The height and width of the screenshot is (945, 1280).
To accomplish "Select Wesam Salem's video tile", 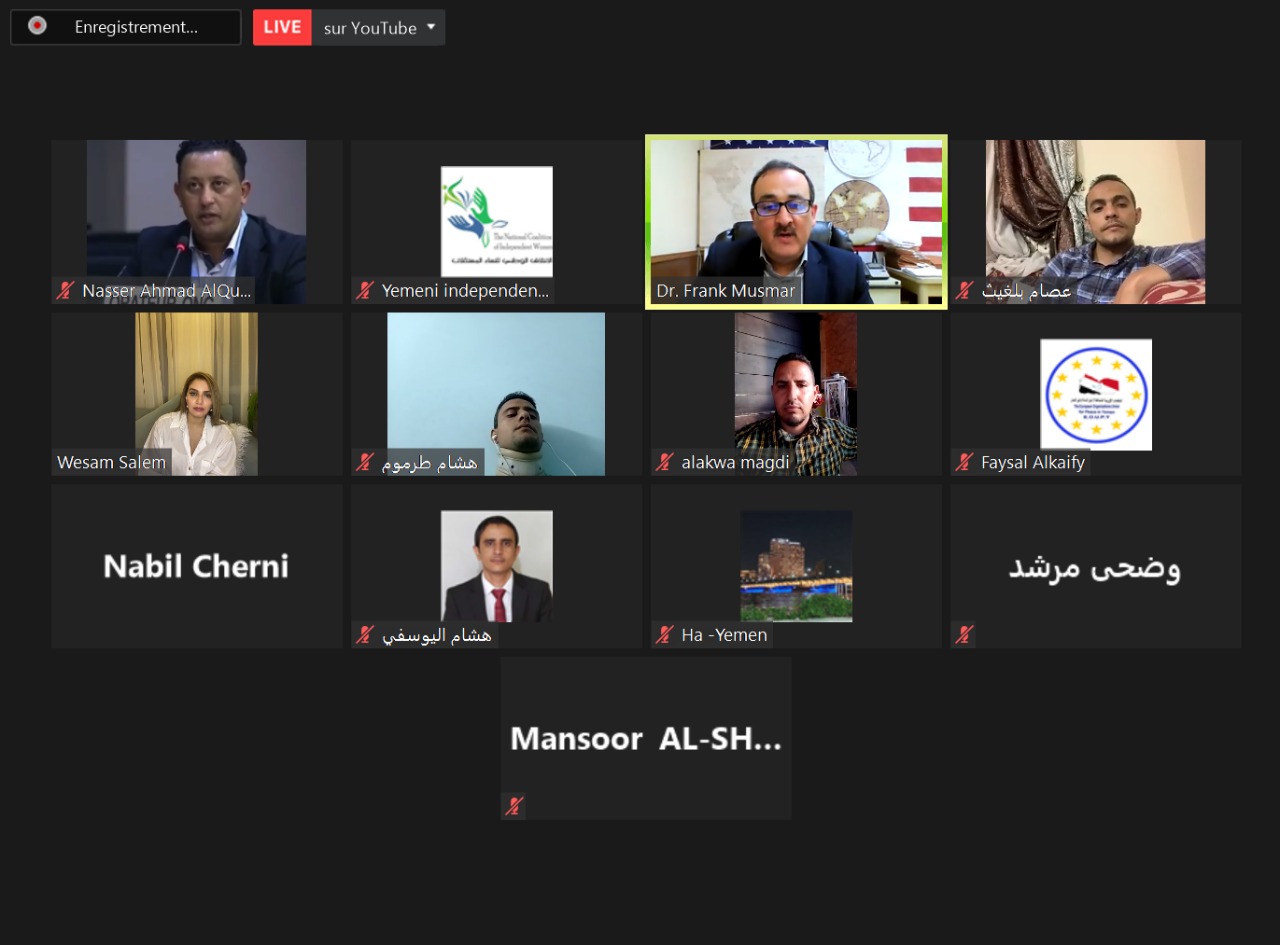I will [197, 394].
